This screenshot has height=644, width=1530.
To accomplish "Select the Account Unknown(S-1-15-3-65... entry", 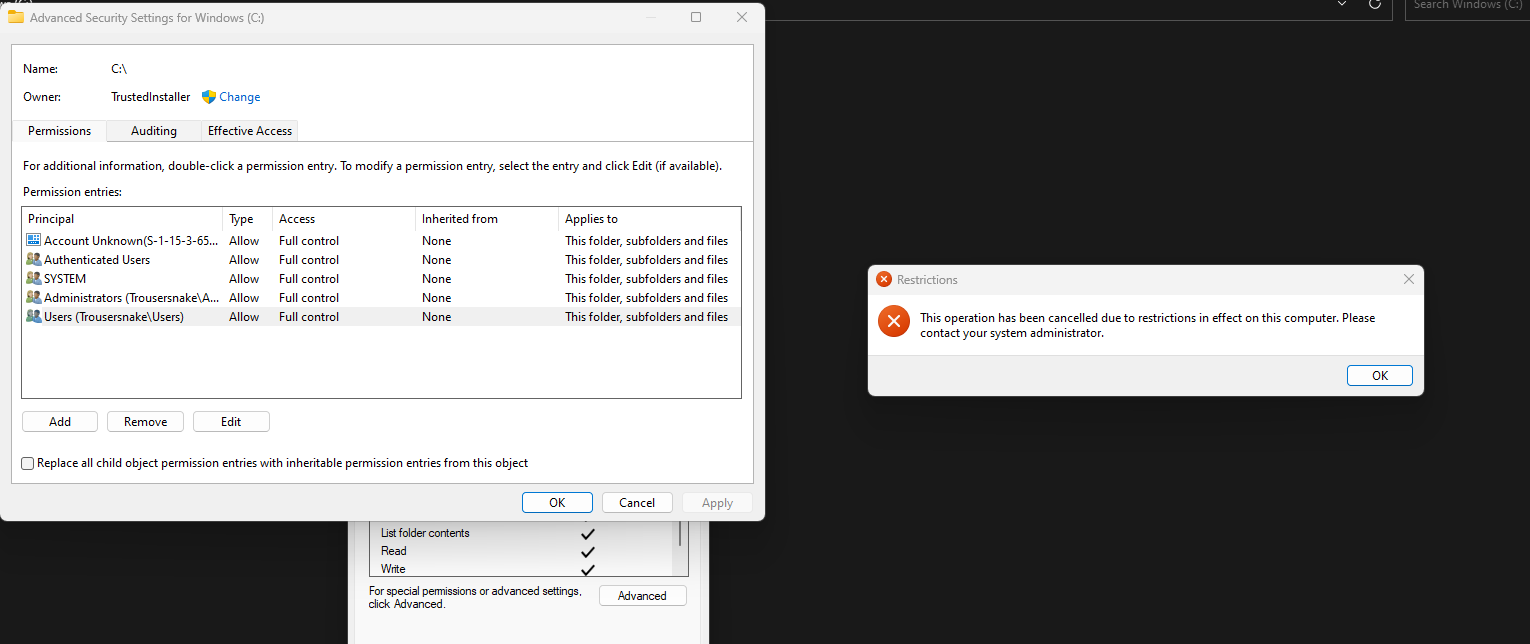I will click(381, 241).
